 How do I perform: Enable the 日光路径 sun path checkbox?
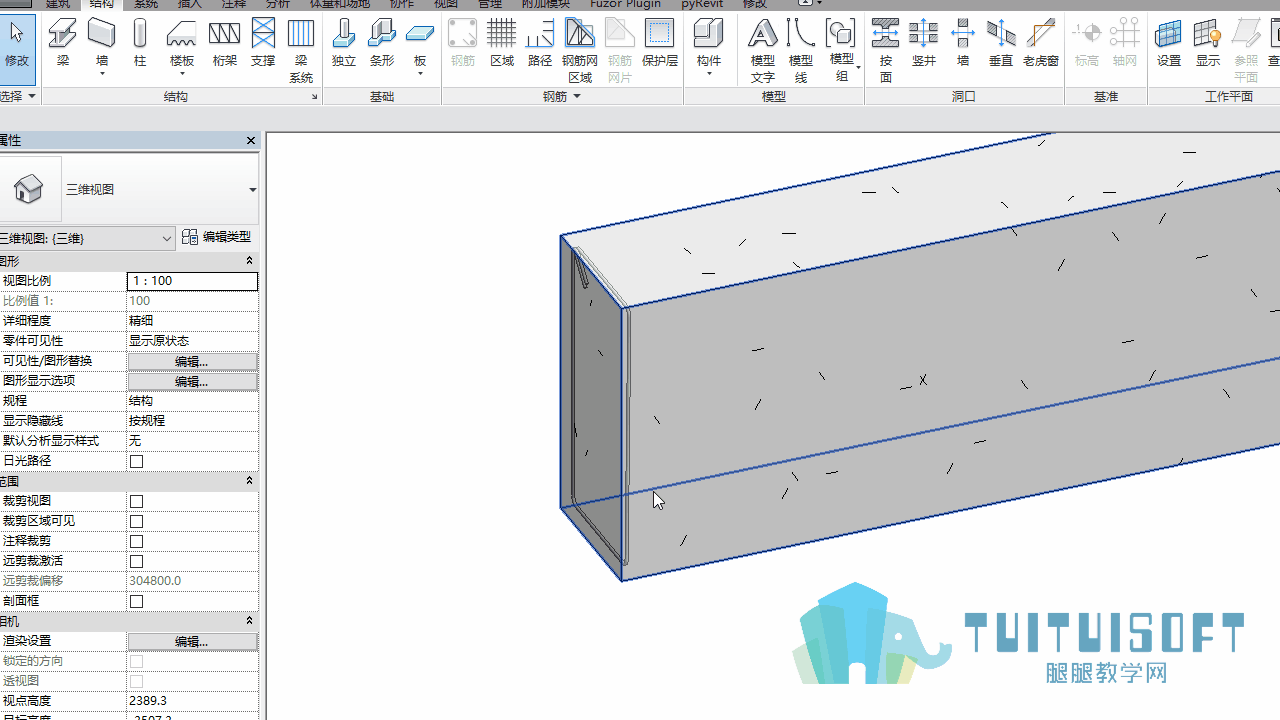pos(137,461)
